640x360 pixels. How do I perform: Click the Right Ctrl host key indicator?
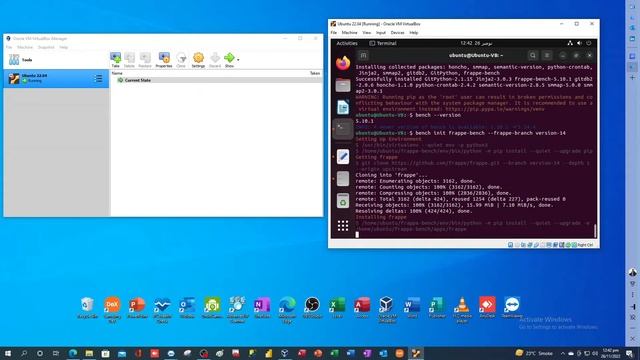point(585,245)
